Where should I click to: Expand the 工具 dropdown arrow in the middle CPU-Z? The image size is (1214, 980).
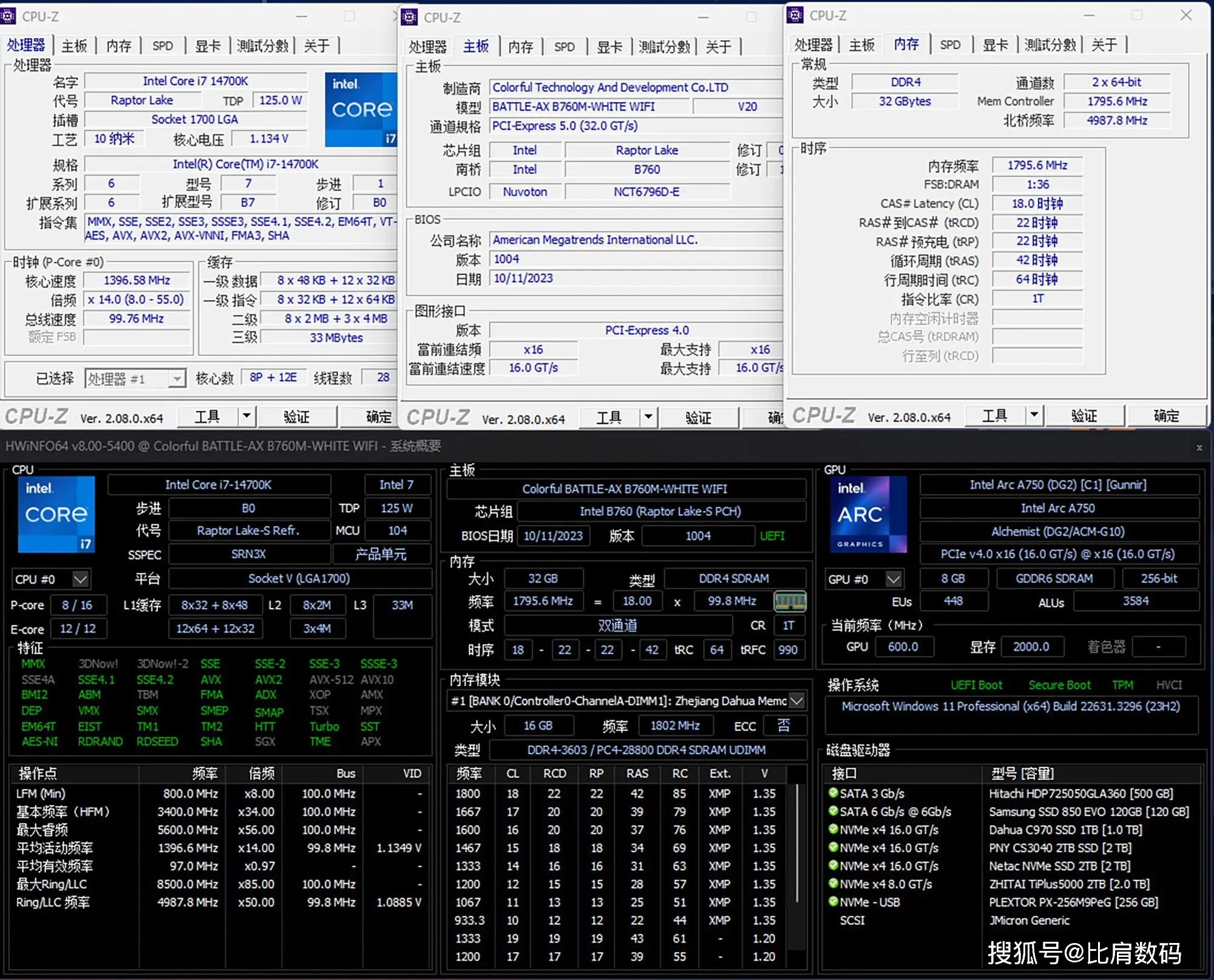[x=648, y=417]
